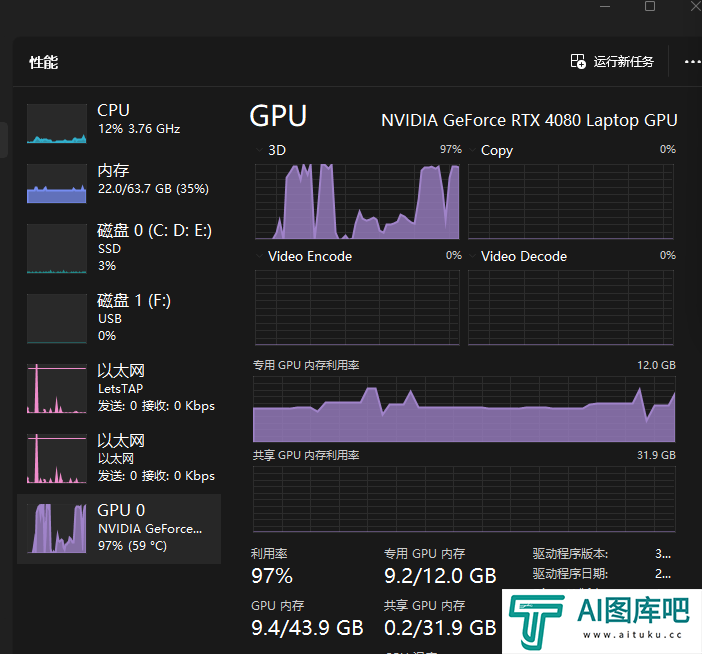This screenshot has width=702, height=654.
Task: Click the 31.9 GB graph maximum label
Action: [x=656, y=455]
